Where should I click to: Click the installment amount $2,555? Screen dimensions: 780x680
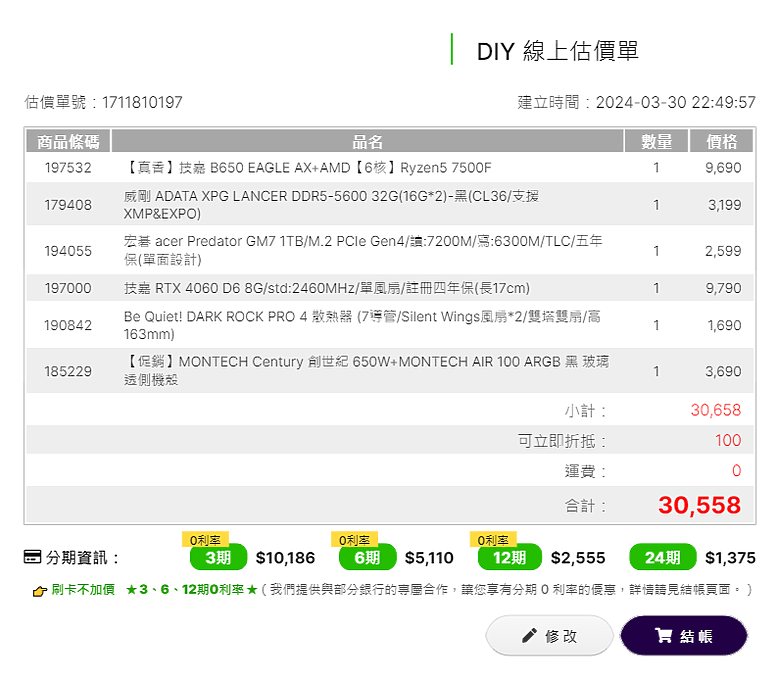[x=578, y=558]
